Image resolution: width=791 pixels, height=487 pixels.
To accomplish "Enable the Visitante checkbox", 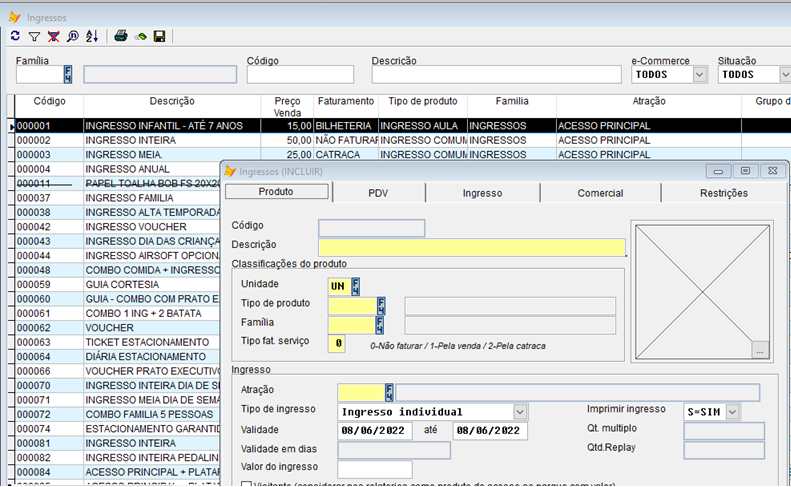I will (247, 484).
